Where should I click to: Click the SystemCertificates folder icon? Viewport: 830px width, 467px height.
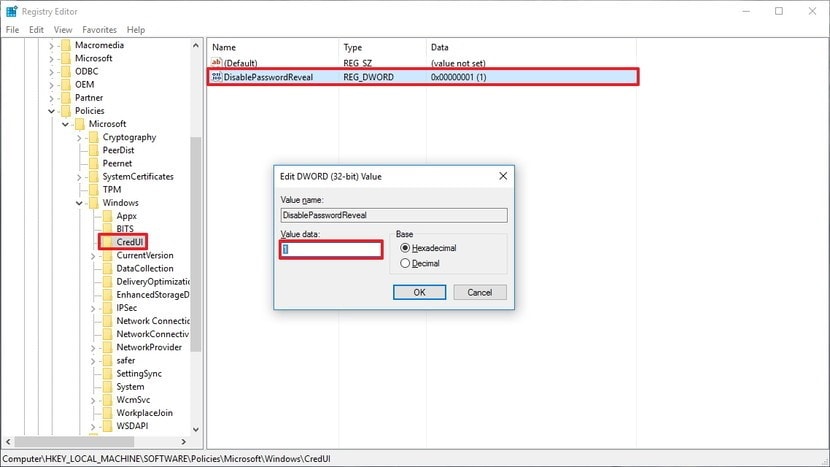pos(94,177)
